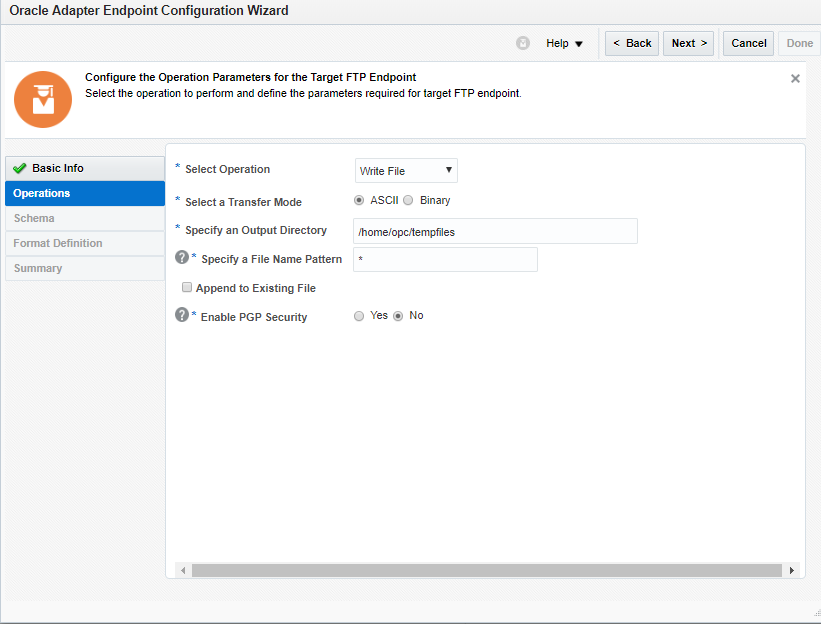821x624 pixels.
Task: Select Binary transfer mode
Action: click(x=408, y=200)
